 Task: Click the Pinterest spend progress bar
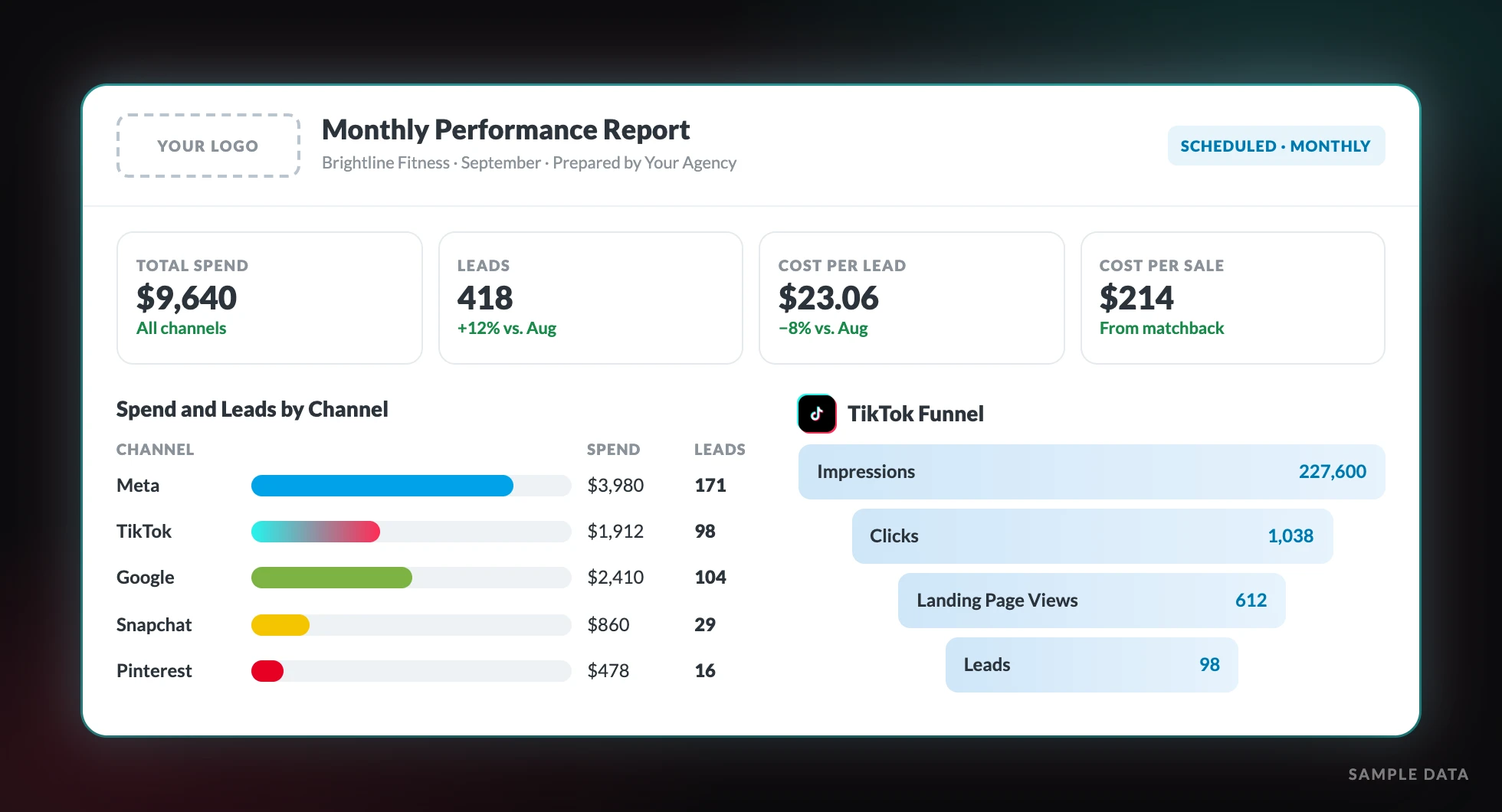412,671
